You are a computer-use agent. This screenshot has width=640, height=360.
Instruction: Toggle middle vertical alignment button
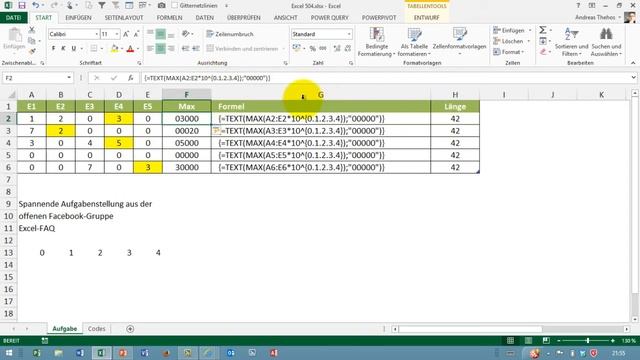(x=161, y=34)
